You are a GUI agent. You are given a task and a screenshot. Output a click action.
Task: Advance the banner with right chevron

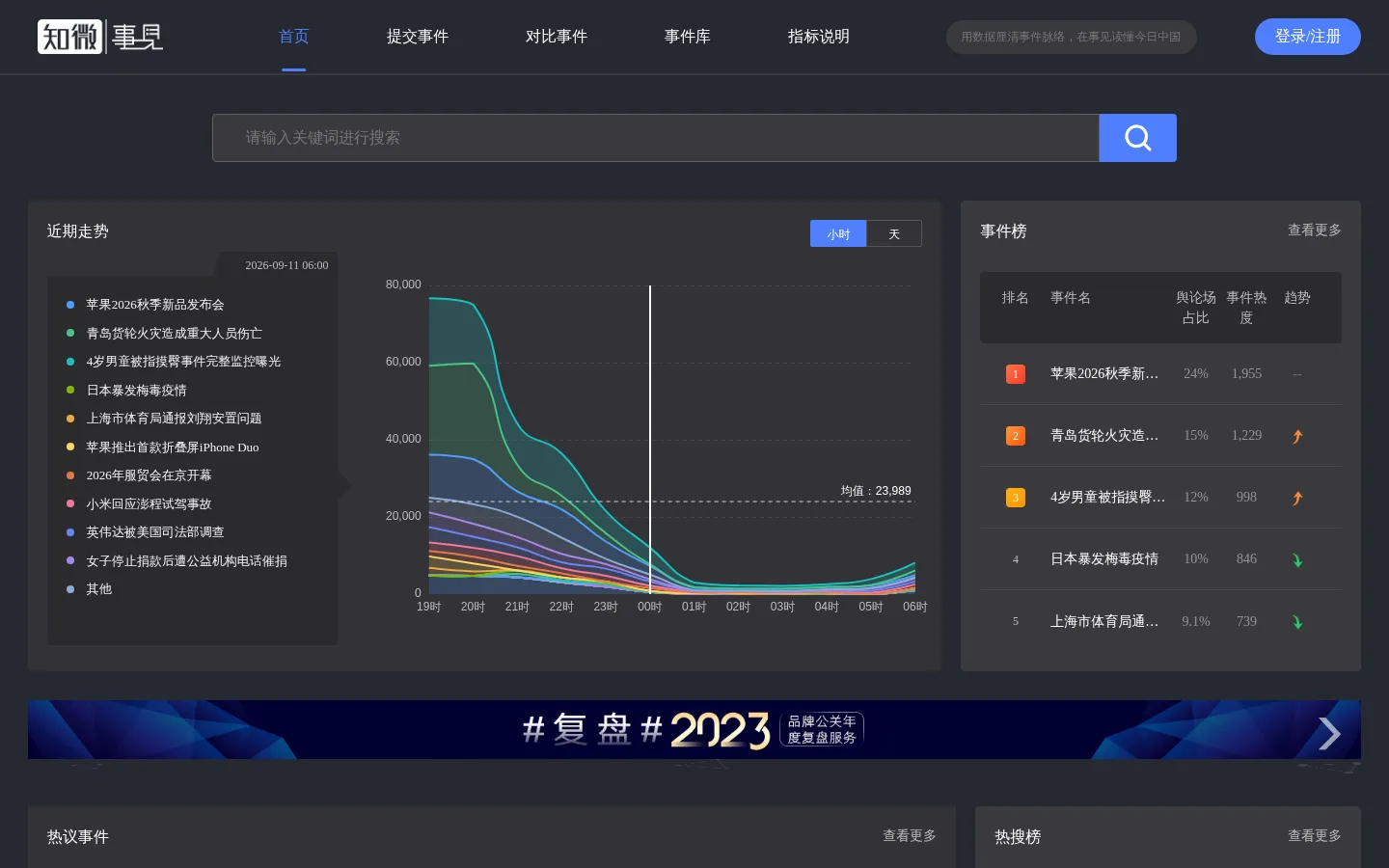pos(1329,734)
